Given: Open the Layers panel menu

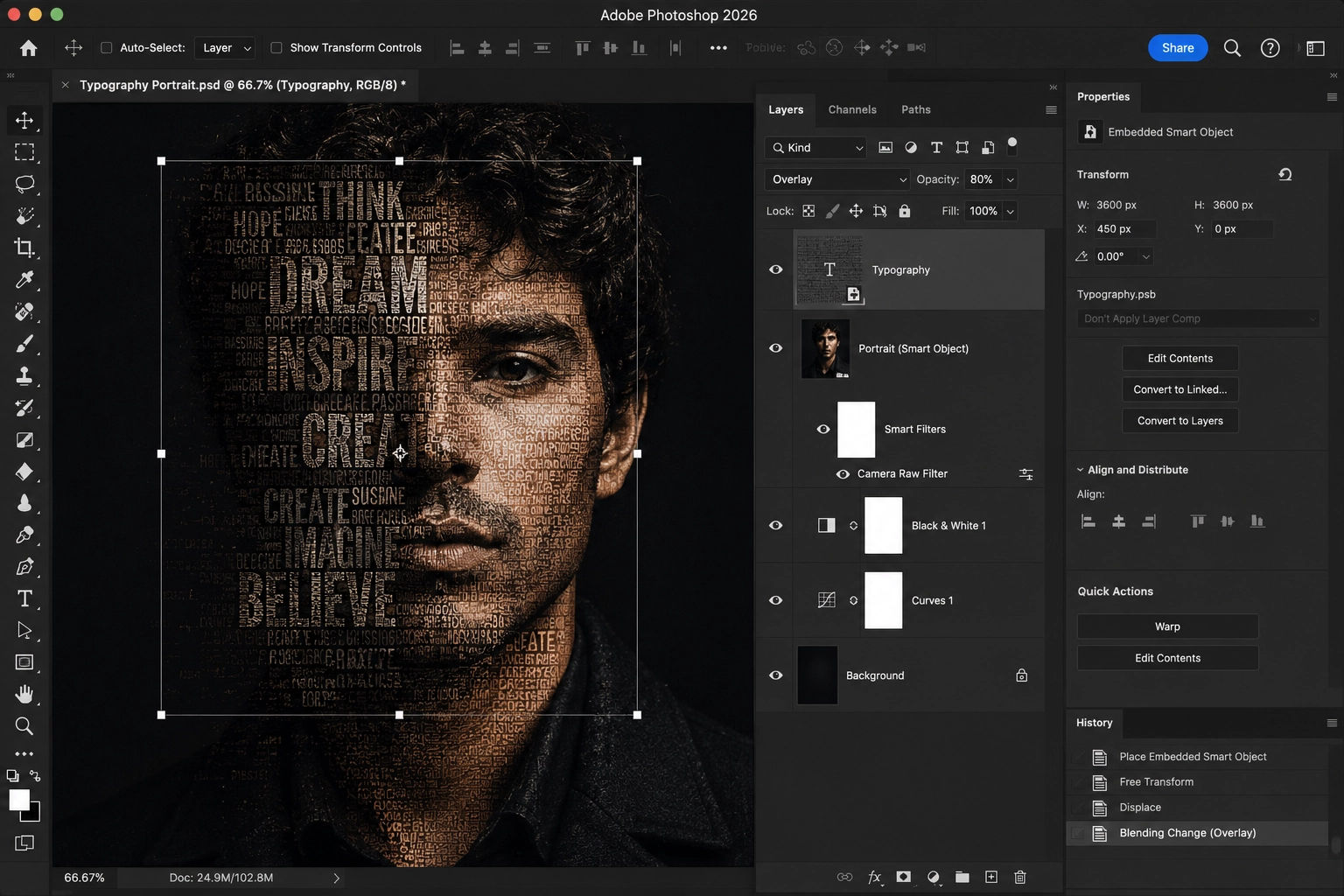Looking at the screenshot, I should click(1051, 110).
